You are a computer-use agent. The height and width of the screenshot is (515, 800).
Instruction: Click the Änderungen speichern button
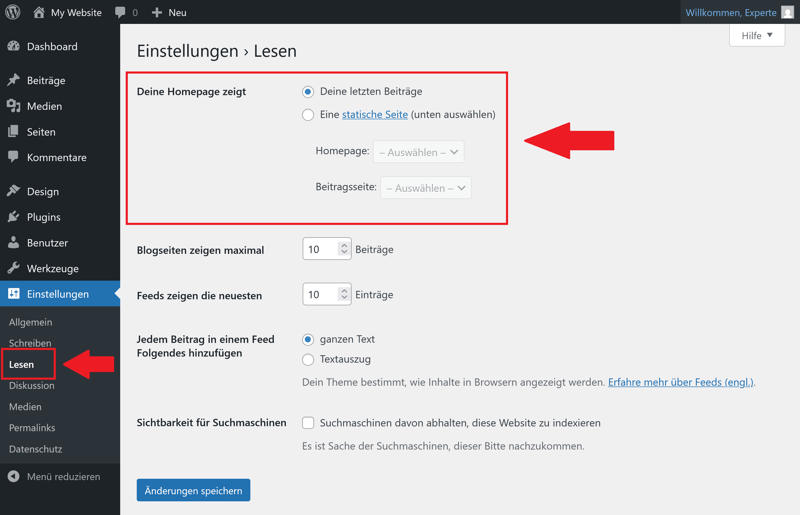coord(193,490)
